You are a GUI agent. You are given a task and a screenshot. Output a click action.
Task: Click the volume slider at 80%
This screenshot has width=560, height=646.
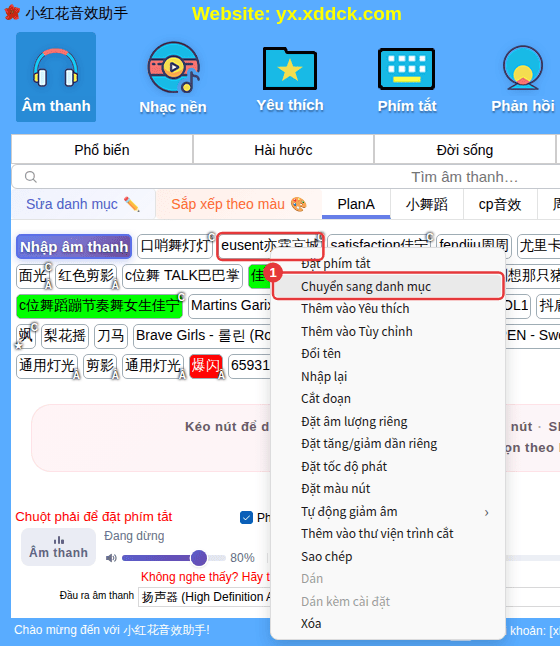(199, 558)
